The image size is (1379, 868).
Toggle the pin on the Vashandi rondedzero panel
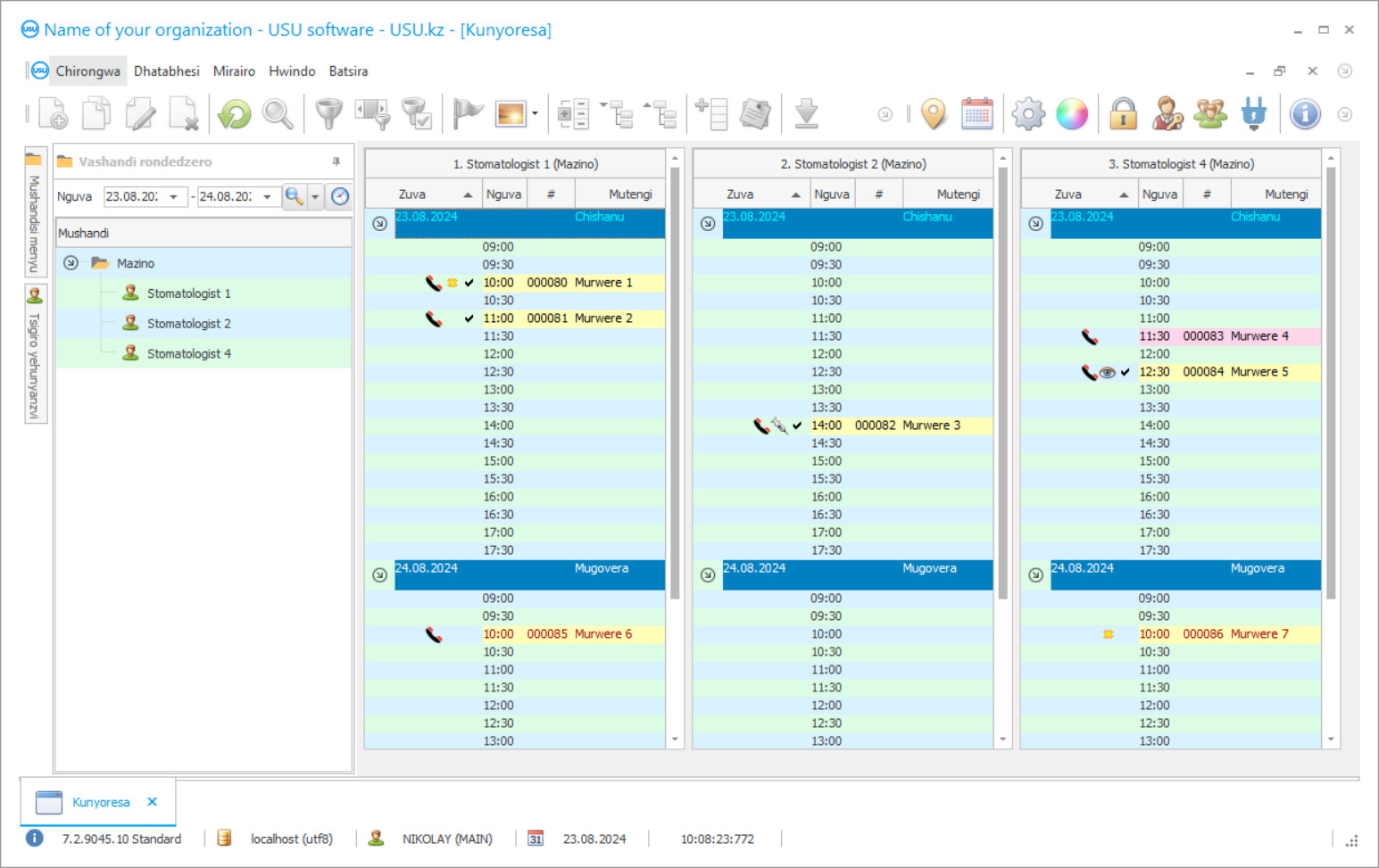click(336, 161)
